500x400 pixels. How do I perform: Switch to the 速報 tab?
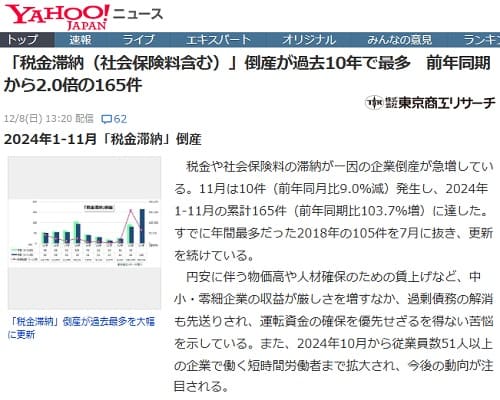[80, 40]
